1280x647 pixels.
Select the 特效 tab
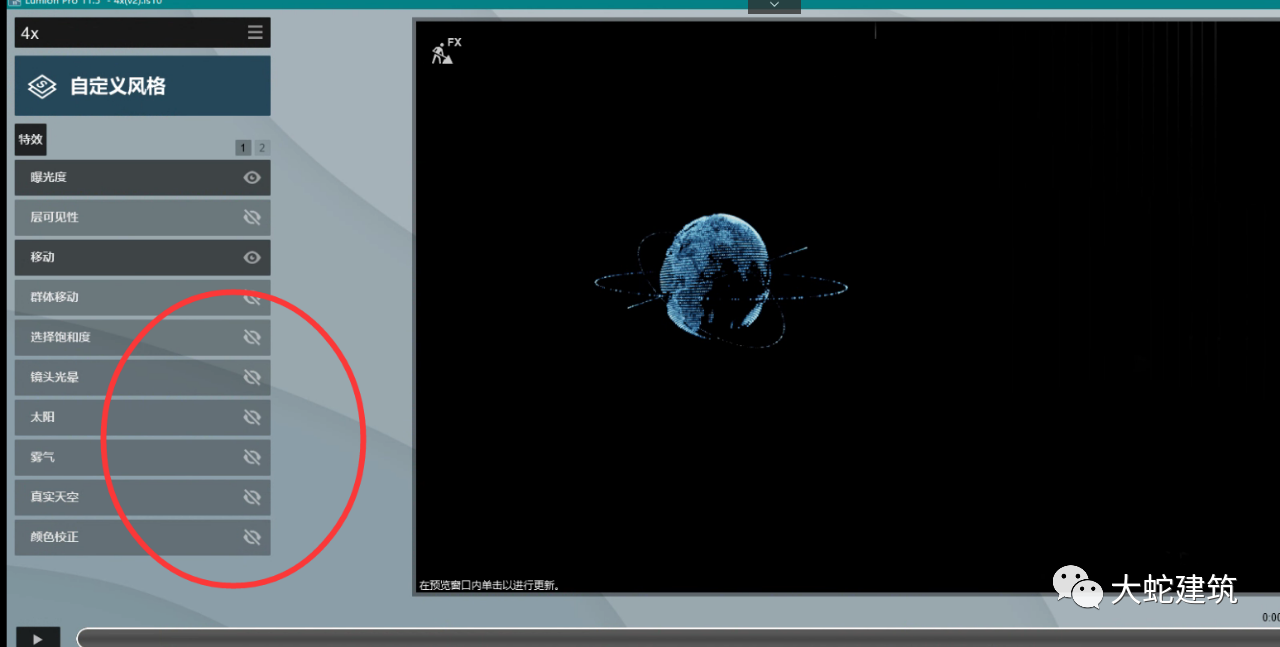pyautogui.click(x=31, y=139)
